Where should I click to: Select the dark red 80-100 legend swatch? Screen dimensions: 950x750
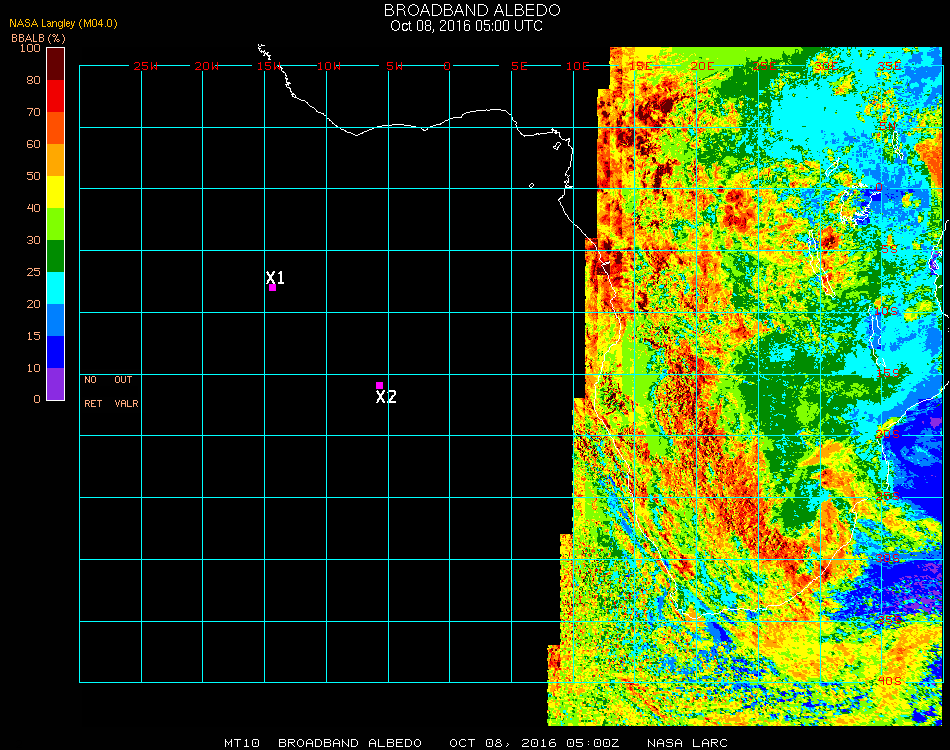tap(55, 64)
